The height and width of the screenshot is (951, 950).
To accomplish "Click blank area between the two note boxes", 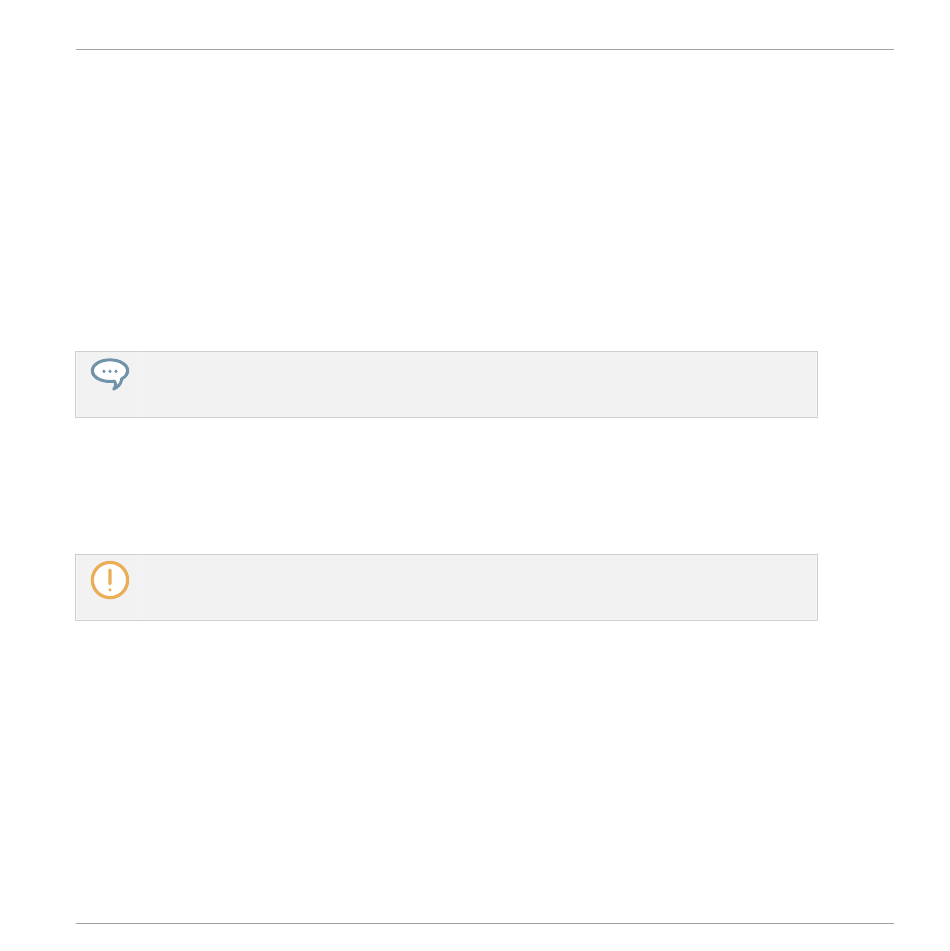I will coord(446,485).
